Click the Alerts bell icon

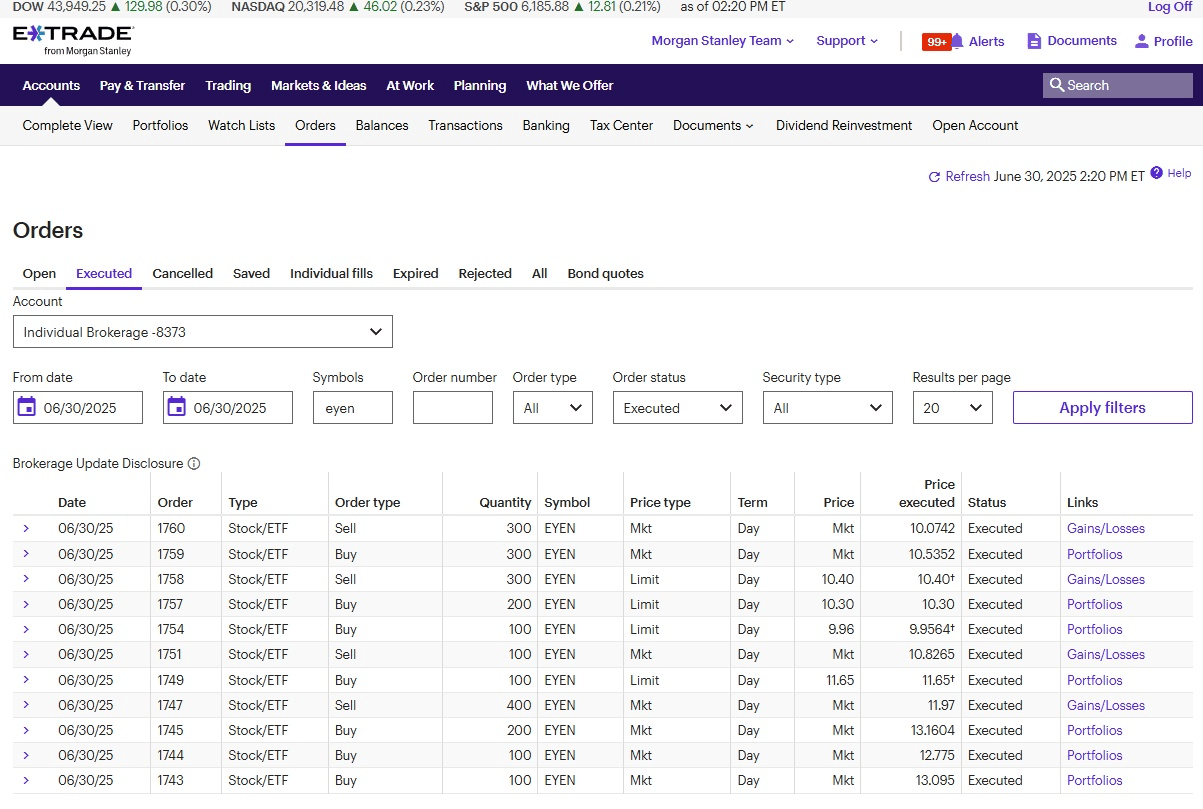[957, 41]
